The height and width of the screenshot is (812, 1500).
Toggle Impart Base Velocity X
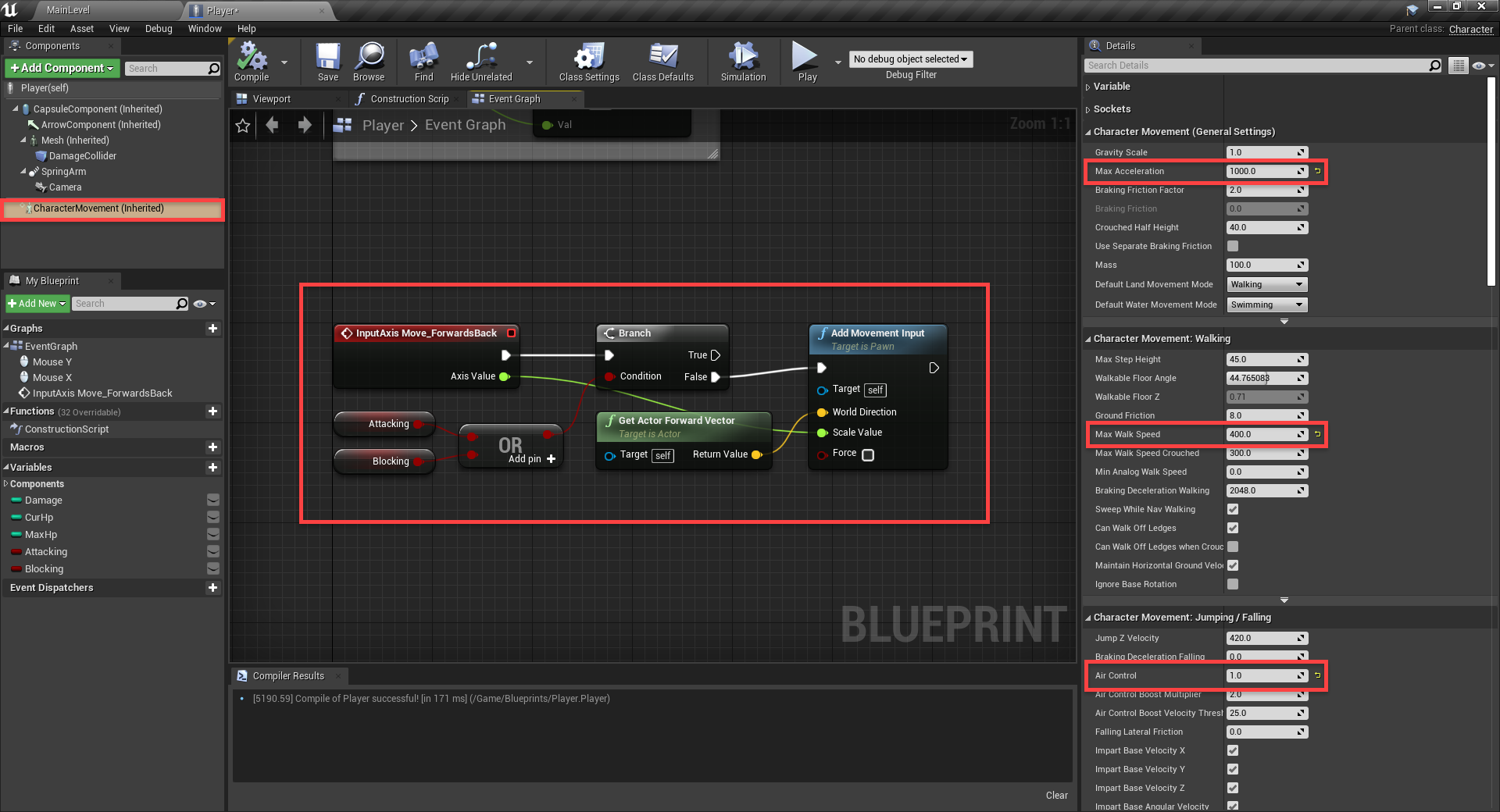1233,750
